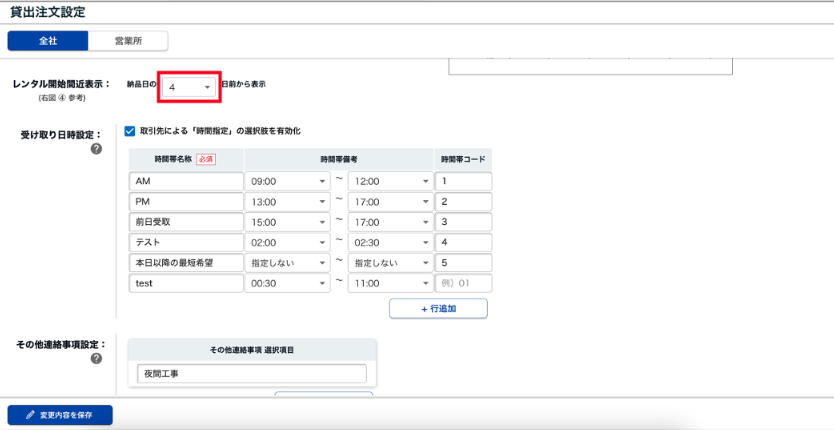834x430 pixels.
Task: Open the 納品日の days dropdown showing 4
Action: pyautogui.click(x=189, y=88)
